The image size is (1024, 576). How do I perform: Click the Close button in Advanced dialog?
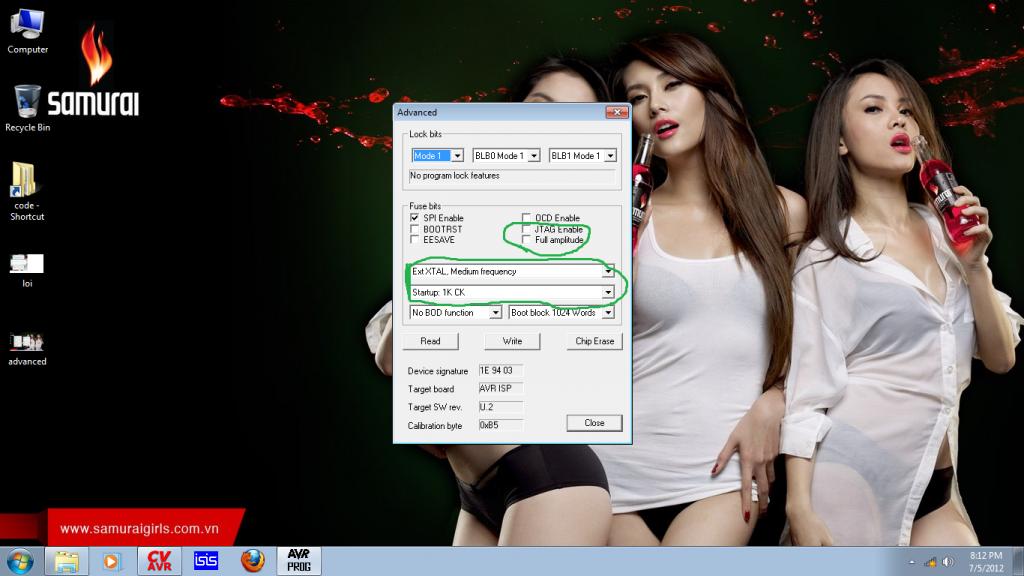[594, 423]
